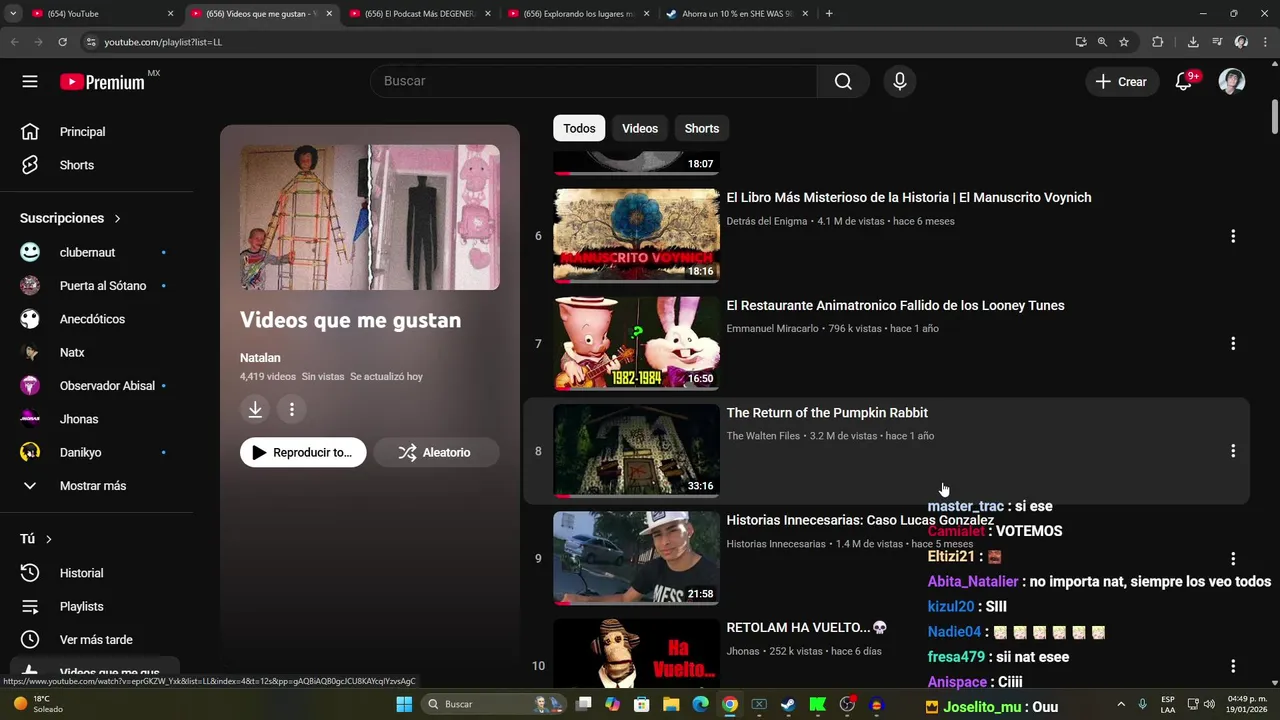Click the Crear button
The image size is (1280, 720).
pos(1122,82)
